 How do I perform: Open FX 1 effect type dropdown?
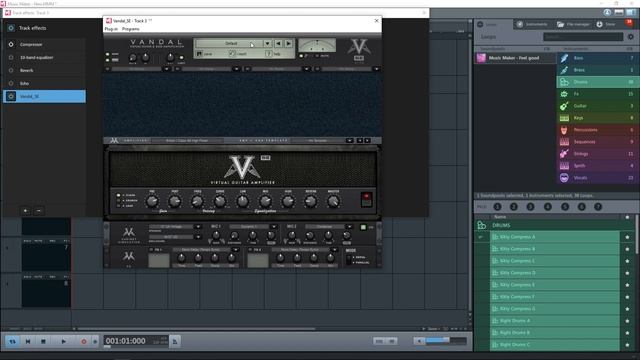click(x=235, y=250)
